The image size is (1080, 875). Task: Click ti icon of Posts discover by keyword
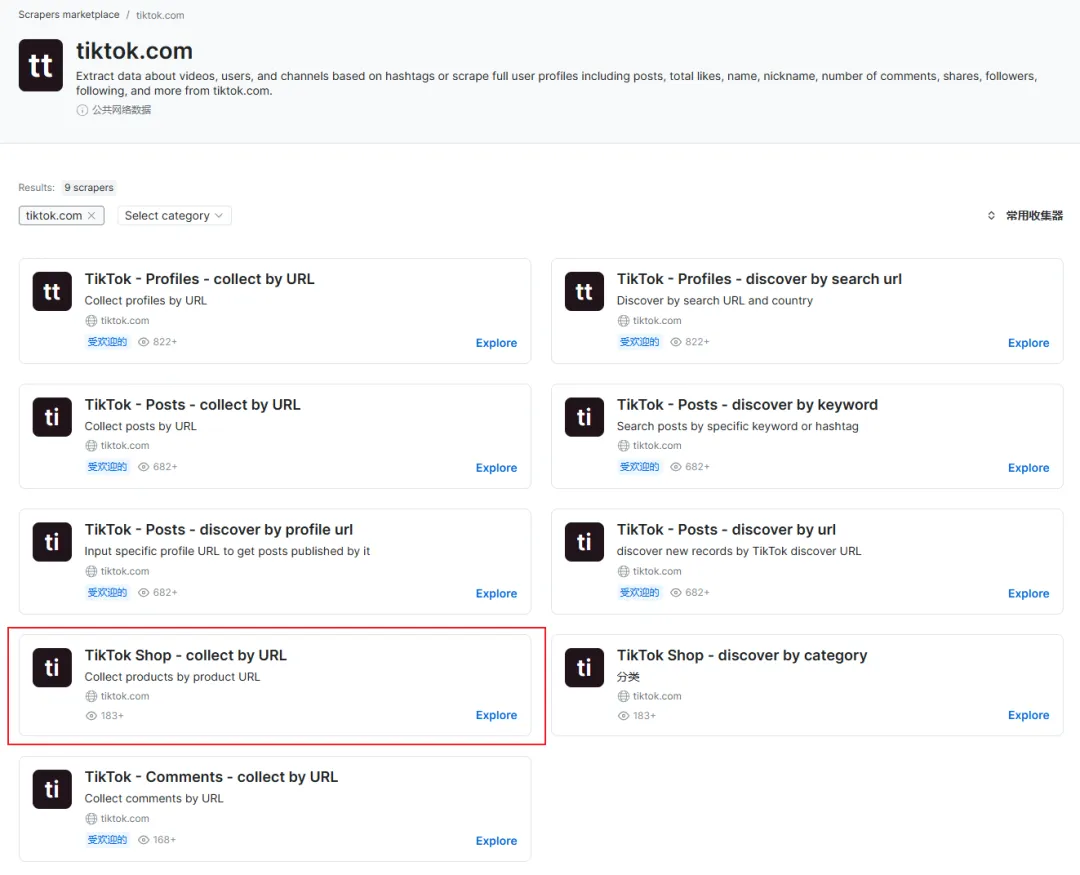(x=584, y=417)
